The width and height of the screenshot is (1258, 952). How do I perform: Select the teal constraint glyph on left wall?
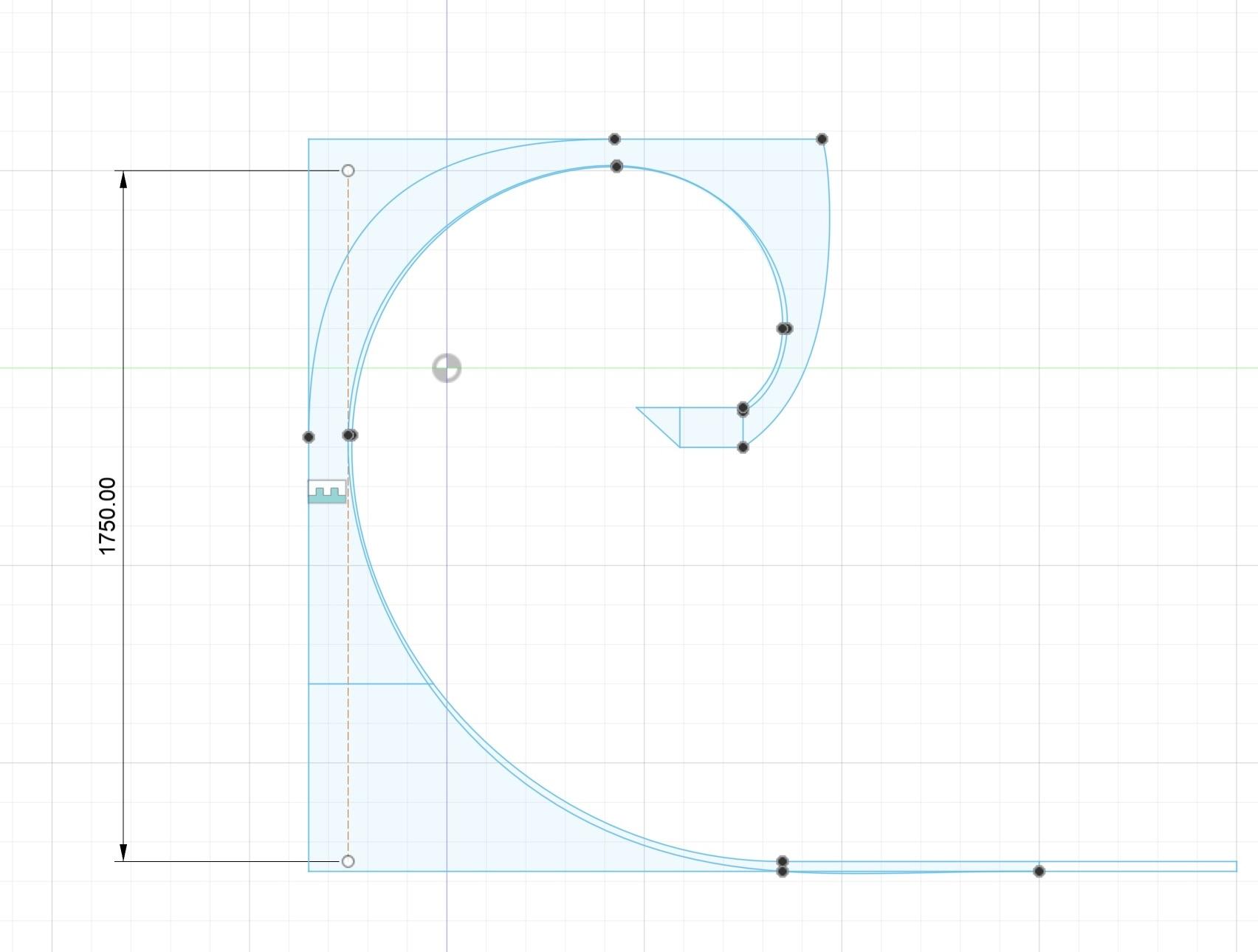tap(327, 491)
